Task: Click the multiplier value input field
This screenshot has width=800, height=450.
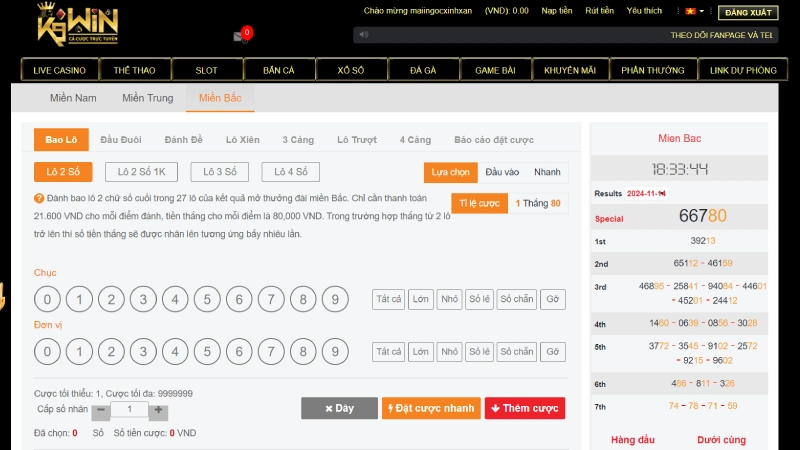Action: click(x=130, y=409)
